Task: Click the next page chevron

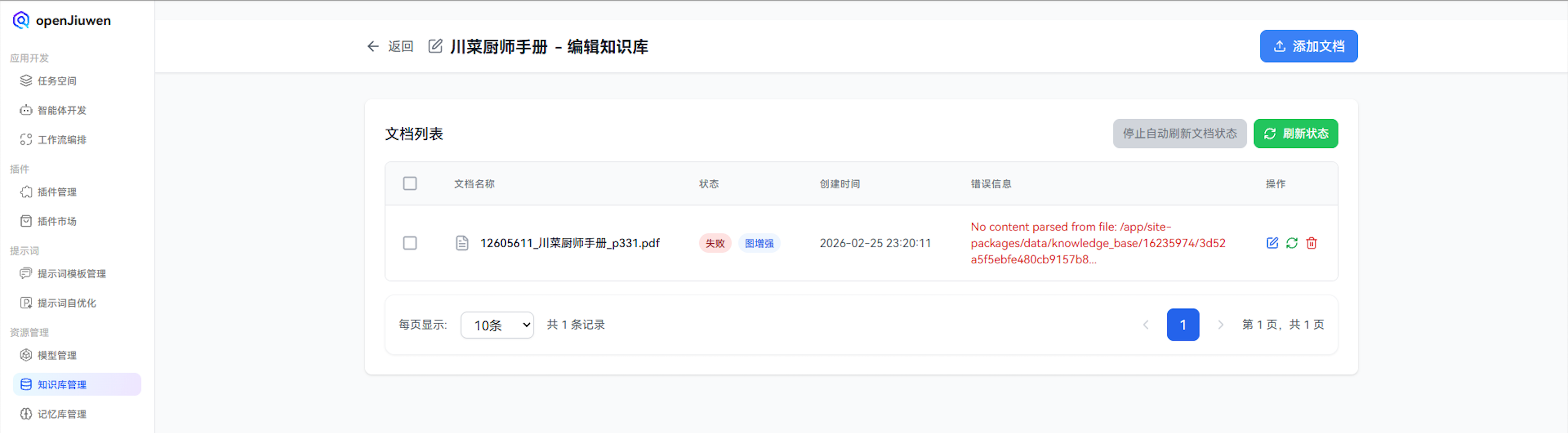Action: (x=1220, y=325)
